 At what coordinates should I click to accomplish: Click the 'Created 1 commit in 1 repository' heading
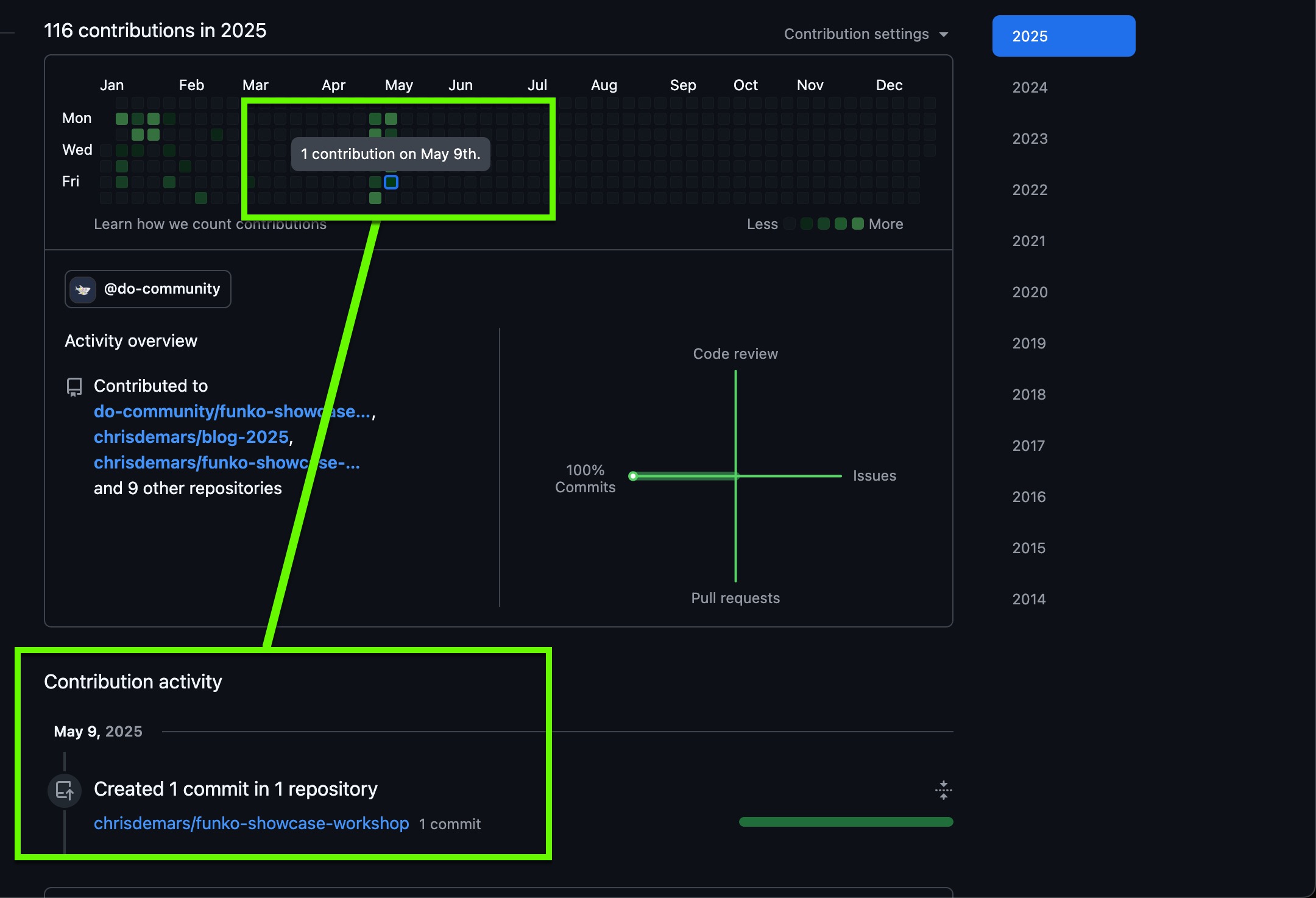click(236, 789)
